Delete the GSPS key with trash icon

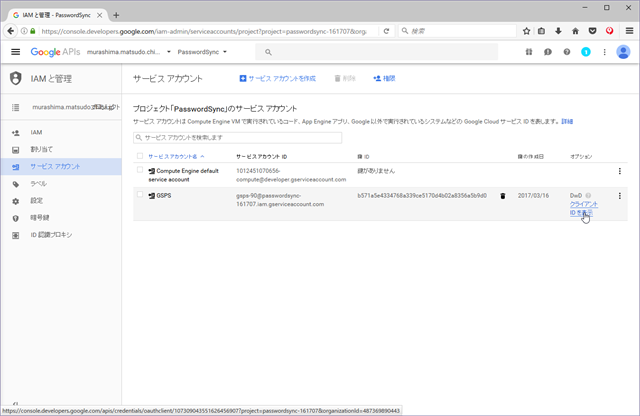(503, 196)
